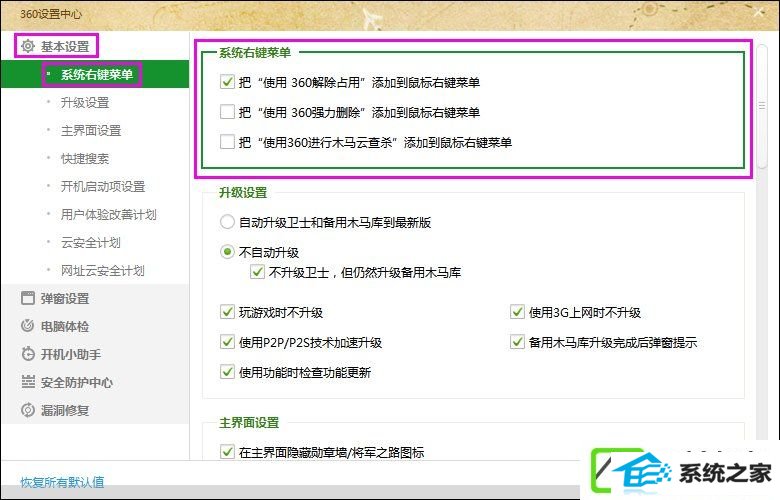Toggle 不升级卫士，但仍然升级备用木马库 checkbox
780x500 pixels.
click(x=257, y=272)
